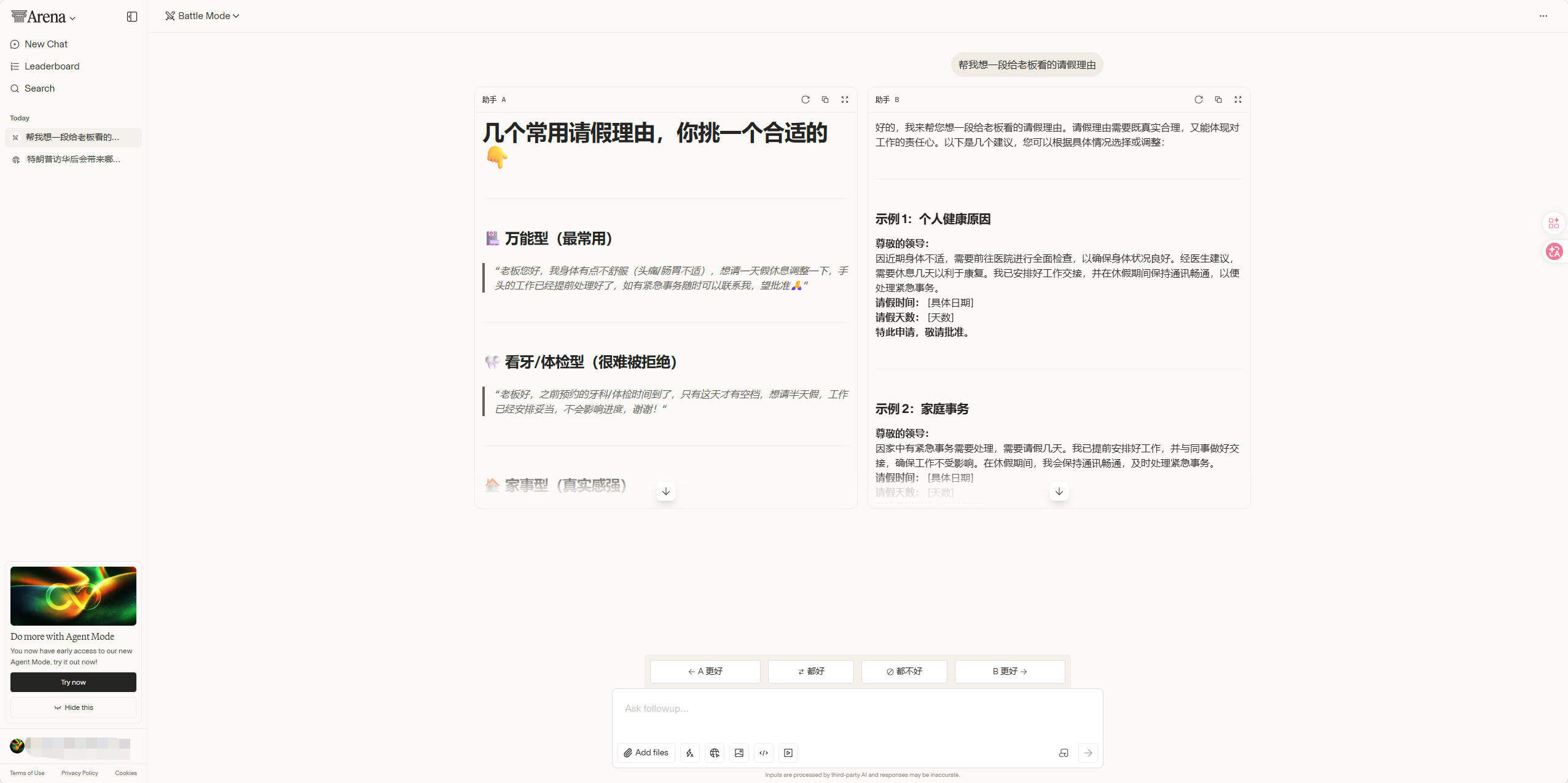This screenshot has height=783, width=1568.
Task: Open the Leaderboard page
Action: coord(73,66)
